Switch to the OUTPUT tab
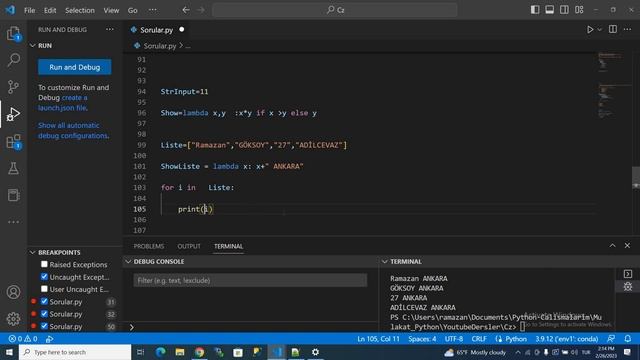Screen dimensions: 640x360 coord(189,246)
